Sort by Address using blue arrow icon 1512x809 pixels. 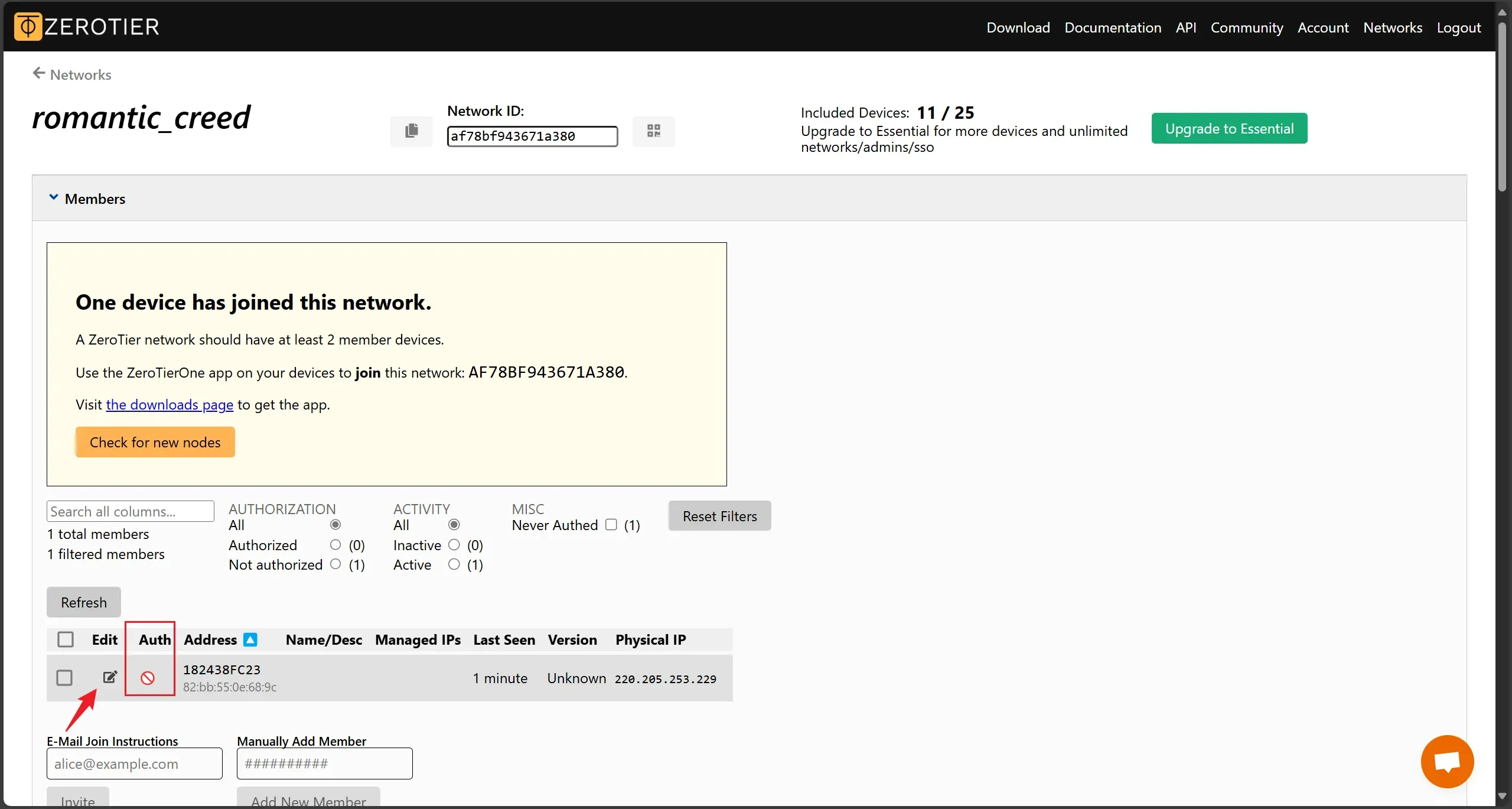click(250, 639)
